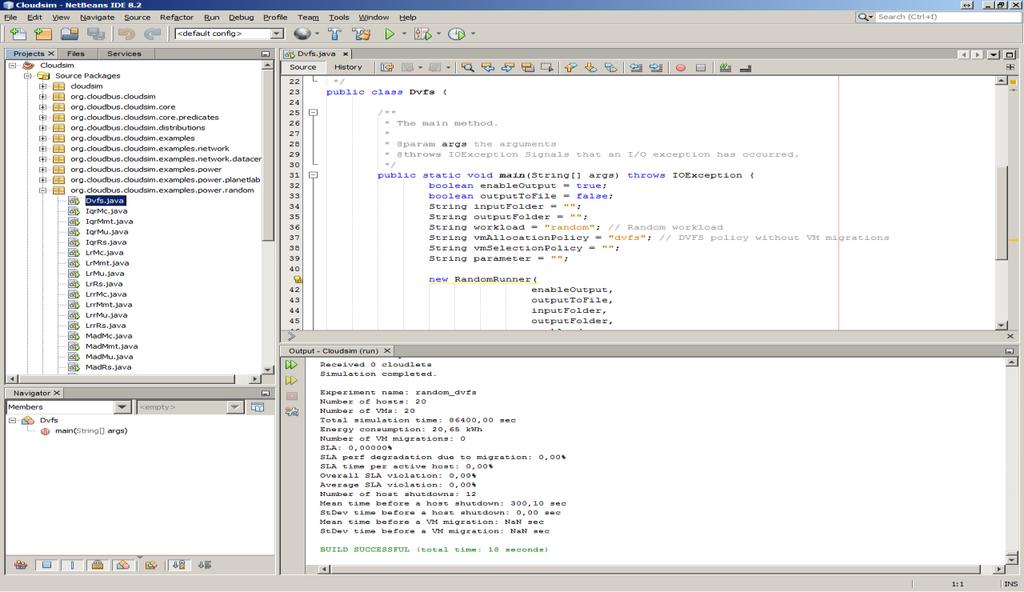Minimize the Projects panel group
Viewport: 1024px width, 592px height.
(265, 54)
